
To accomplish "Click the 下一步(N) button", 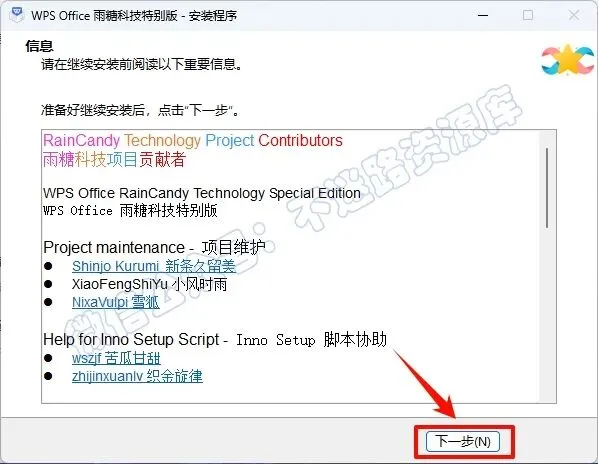I will [x=463, y=442].
